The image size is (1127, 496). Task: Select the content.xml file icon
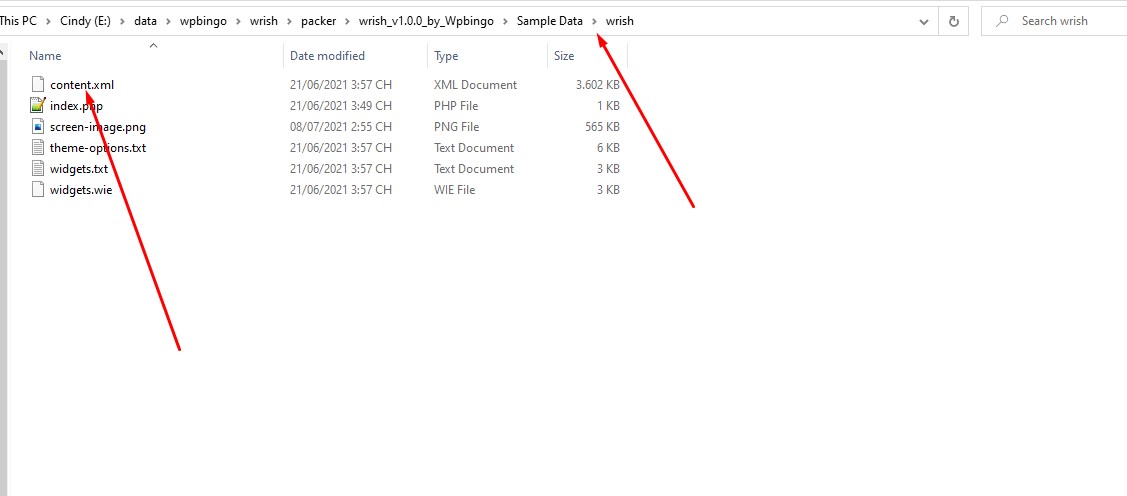pyautogui.click(x=37, y=85)
